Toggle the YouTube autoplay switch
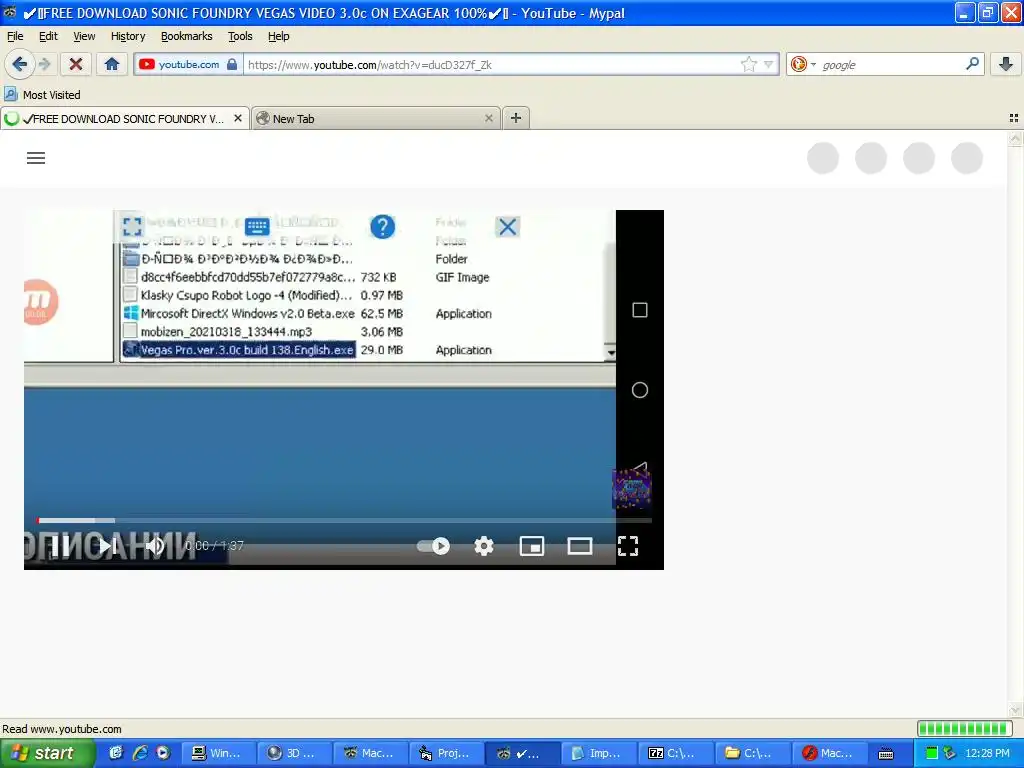 [x=434, y=546]
